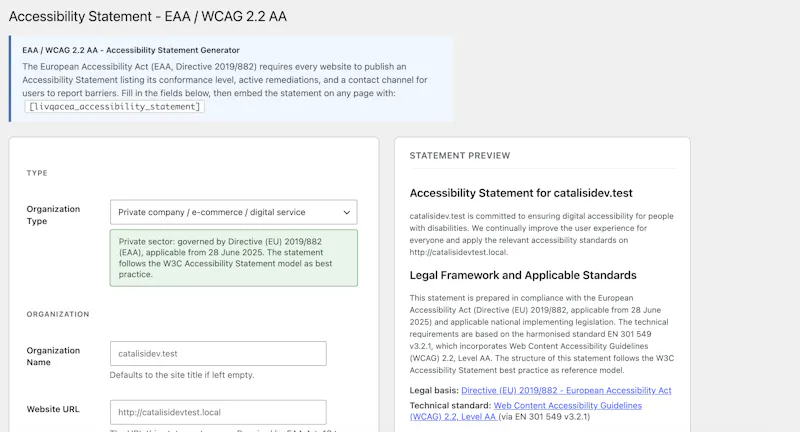The height and width of the screenshot is (432, 800).
Task: Click 'EAA / WCAG 2.2 AA - Accessibility Statement Generator' title
Action: (x=131, y=50)
